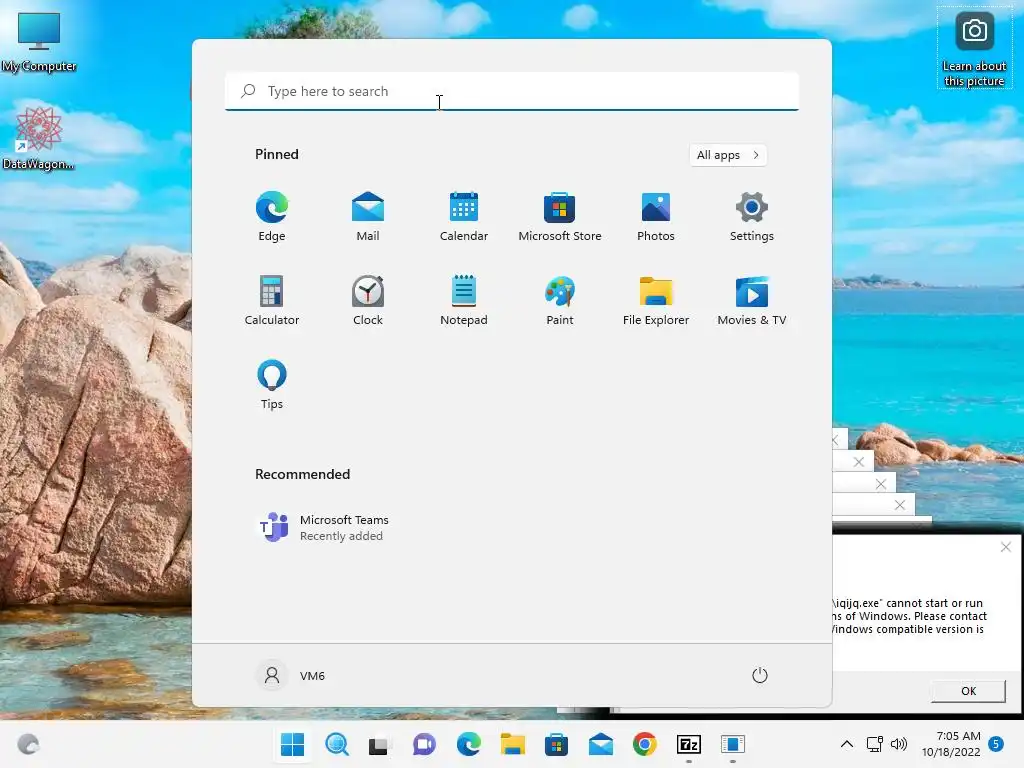Launch the Photos app
The width and height of the screenshot is (1024, 768).
click(656, 217)
